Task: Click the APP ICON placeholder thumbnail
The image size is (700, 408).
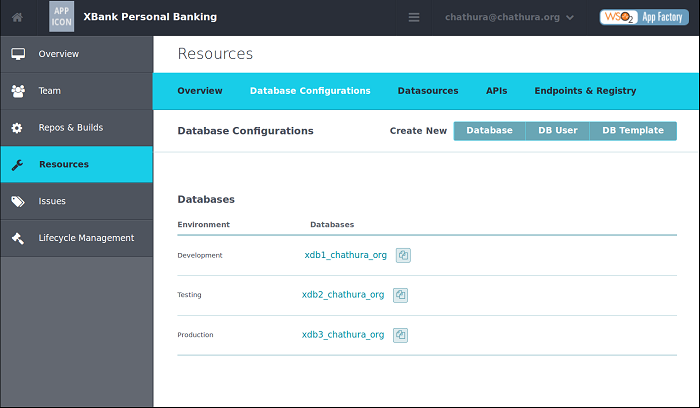Action: click(61, 17)
